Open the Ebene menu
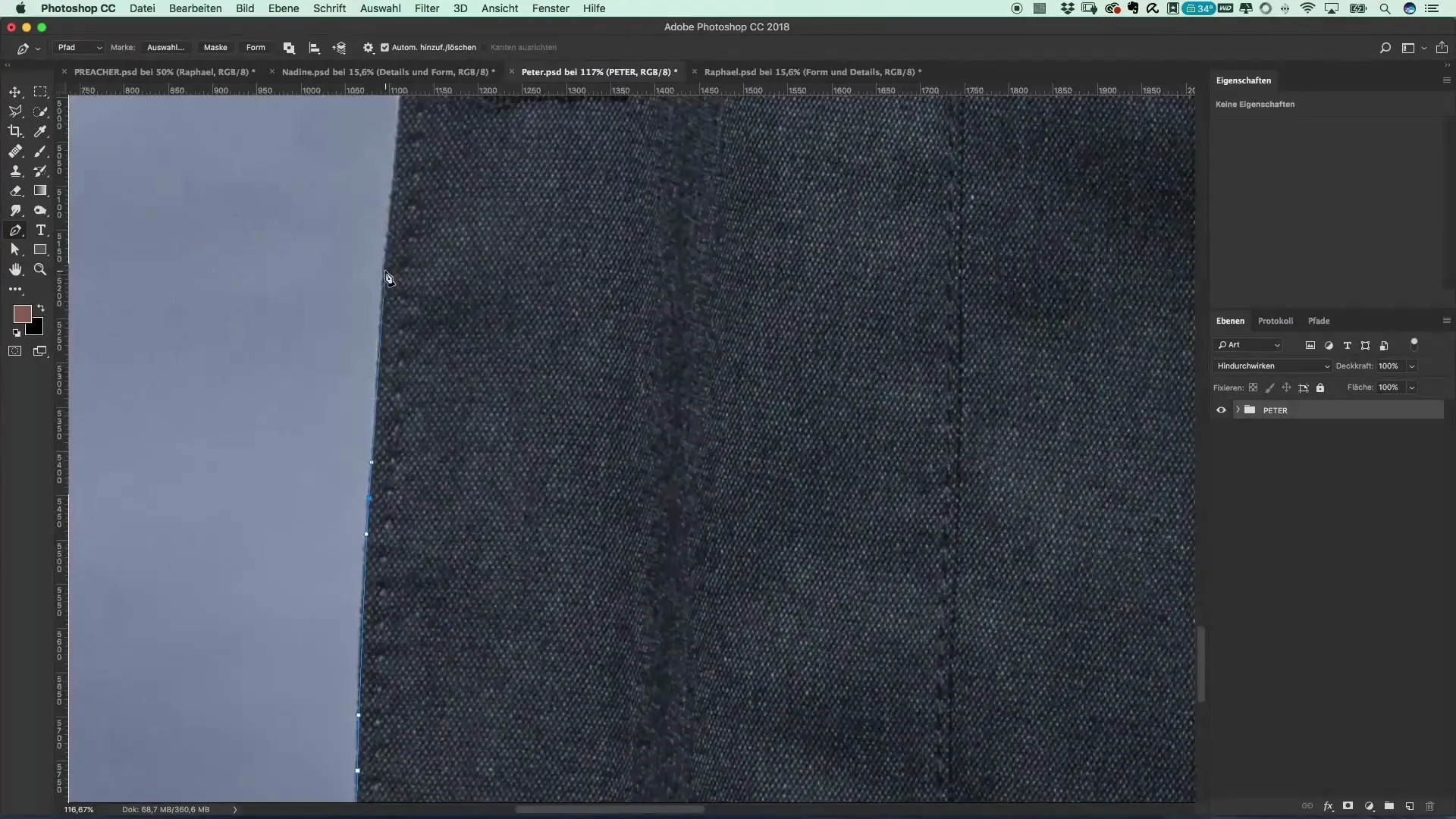 (x=284, y=8)
